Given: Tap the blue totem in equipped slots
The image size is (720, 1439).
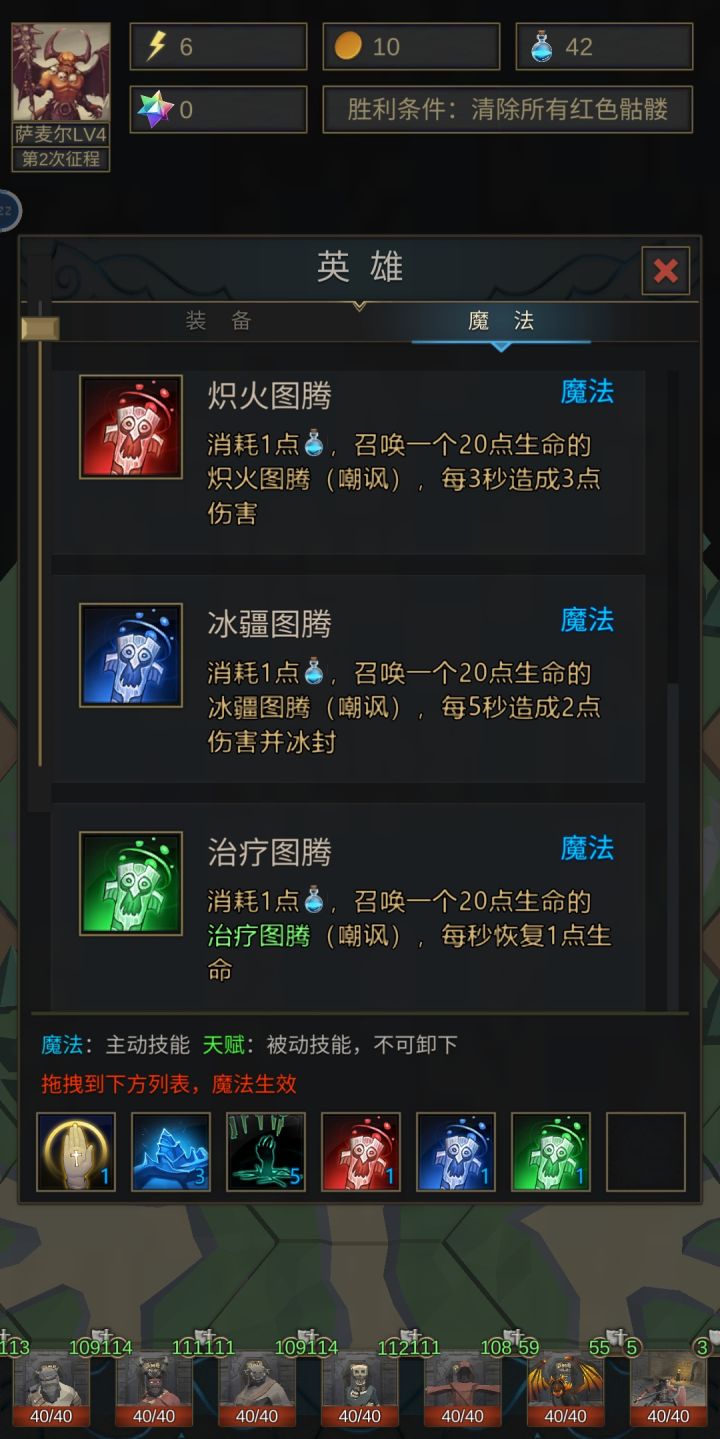Looking at the screenshot, I should 456,1152.
